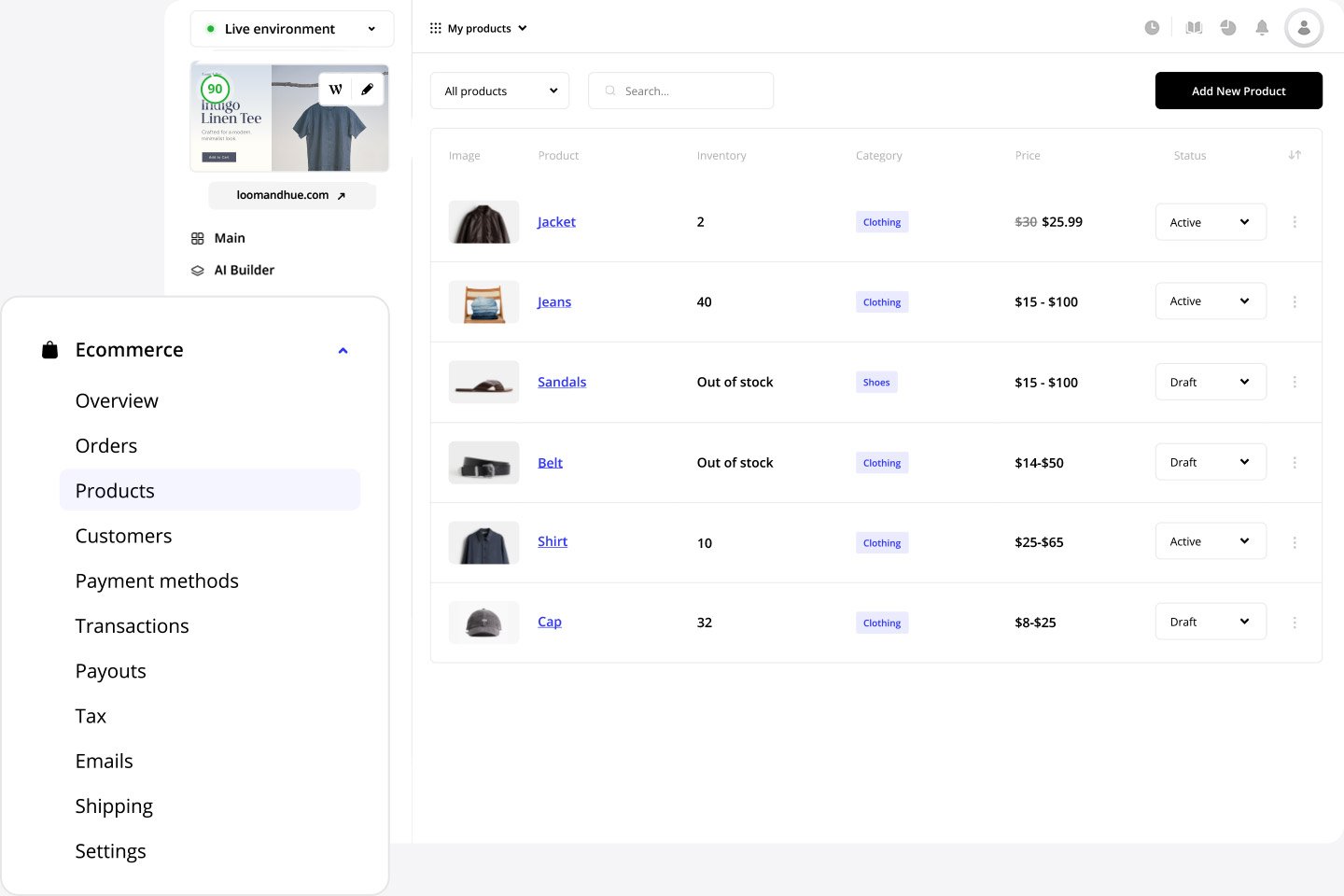Open the notifications bell icon
This screenshot has height=896, width=1344.
(x=1262, y=27)
